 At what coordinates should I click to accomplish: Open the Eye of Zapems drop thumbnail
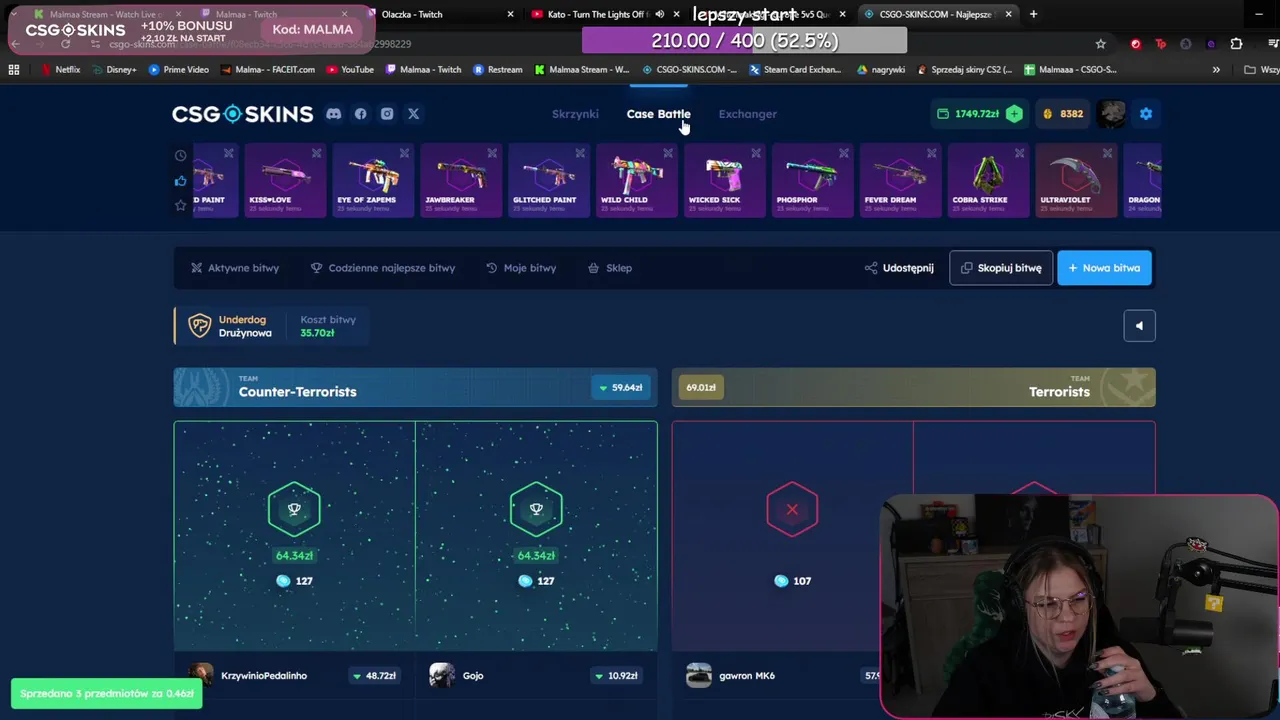tap(373, 180)
